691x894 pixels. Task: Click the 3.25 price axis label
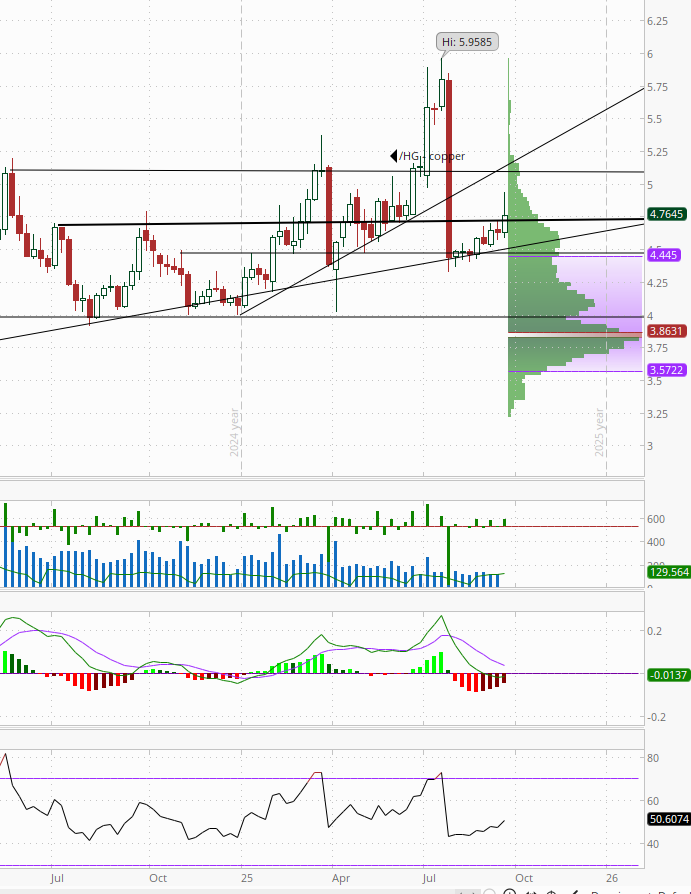(x=657, y=414)
